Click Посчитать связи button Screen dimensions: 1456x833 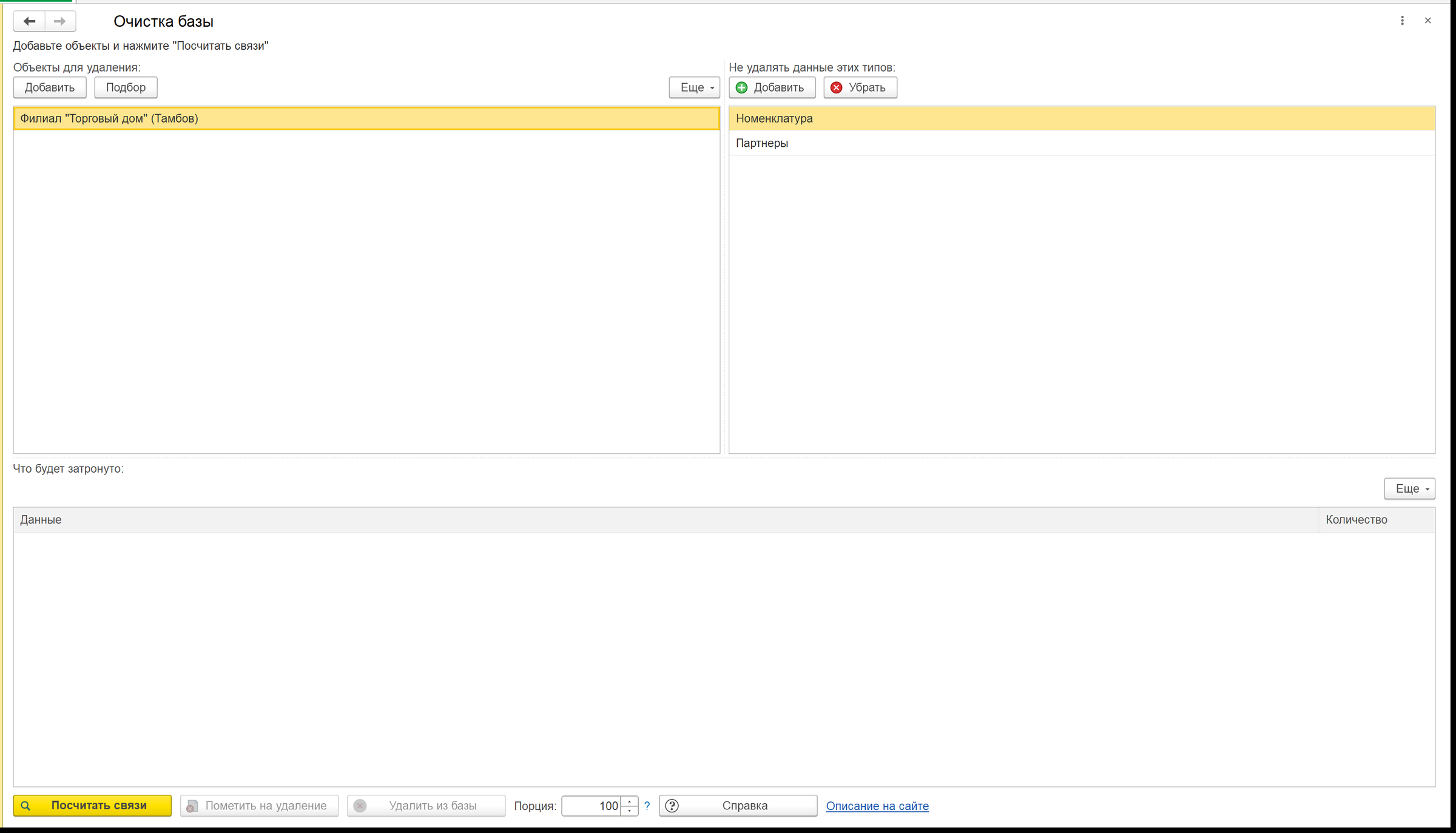[x=92, y=806]
